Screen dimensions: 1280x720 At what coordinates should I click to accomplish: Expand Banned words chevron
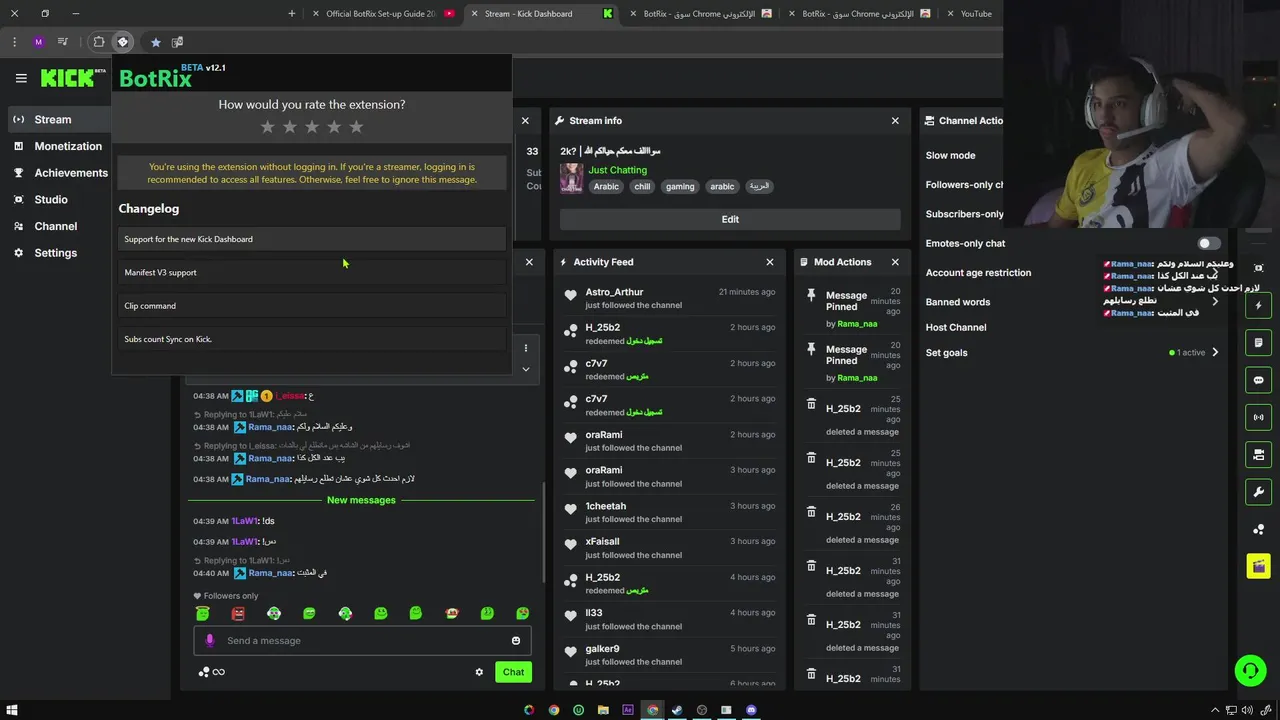point(1215,302)
